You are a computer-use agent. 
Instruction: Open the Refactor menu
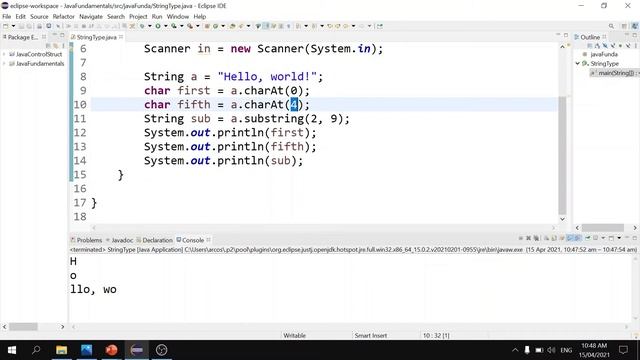coord(64,16)
